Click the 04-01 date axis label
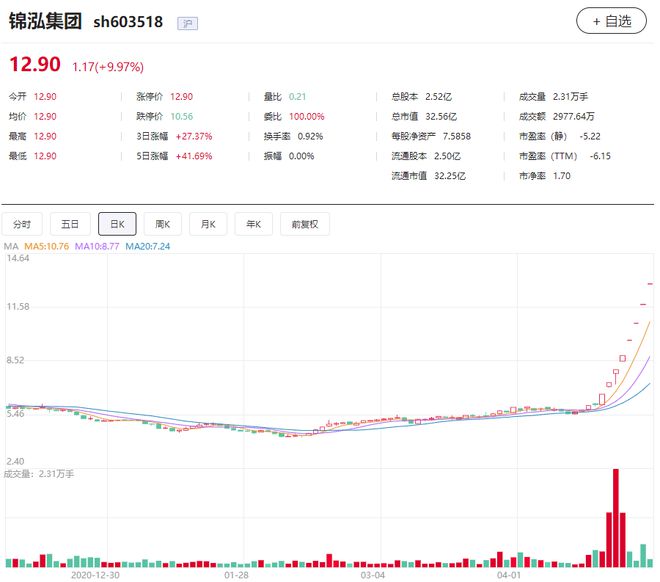660x582 pixels. (x=508, y=575)
